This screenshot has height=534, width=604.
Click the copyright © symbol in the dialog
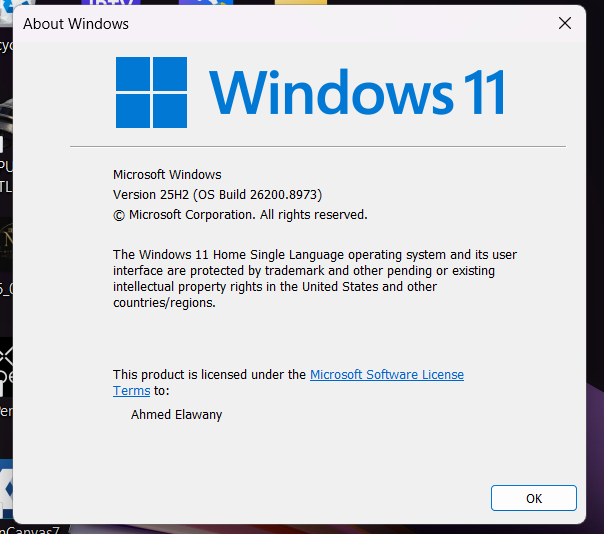point(119,215)
